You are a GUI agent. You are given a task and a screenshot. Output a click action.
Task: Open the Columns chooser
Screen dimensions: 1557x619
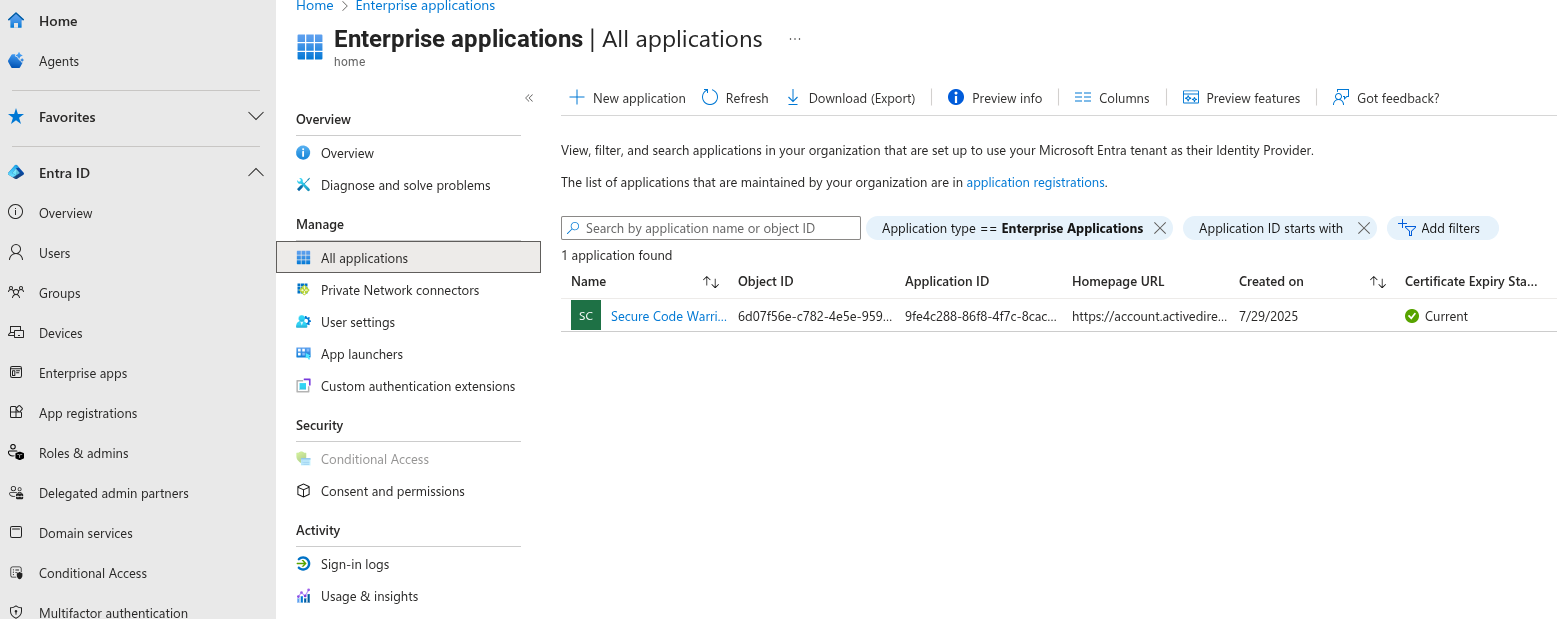click(x=1112, y=98)
